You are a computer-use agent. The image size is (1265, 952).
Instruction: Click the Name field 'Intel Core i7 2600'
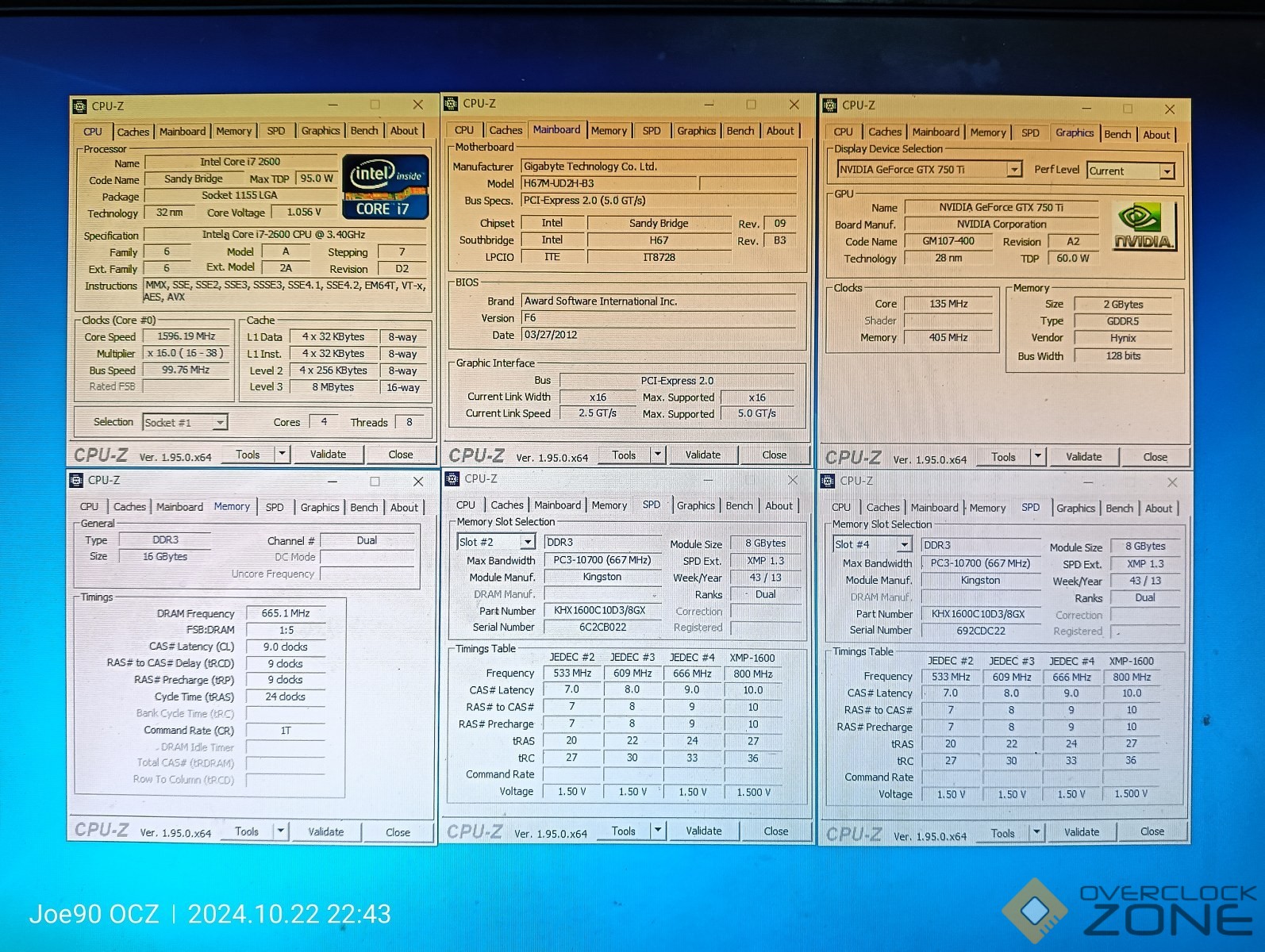point(240,162)
